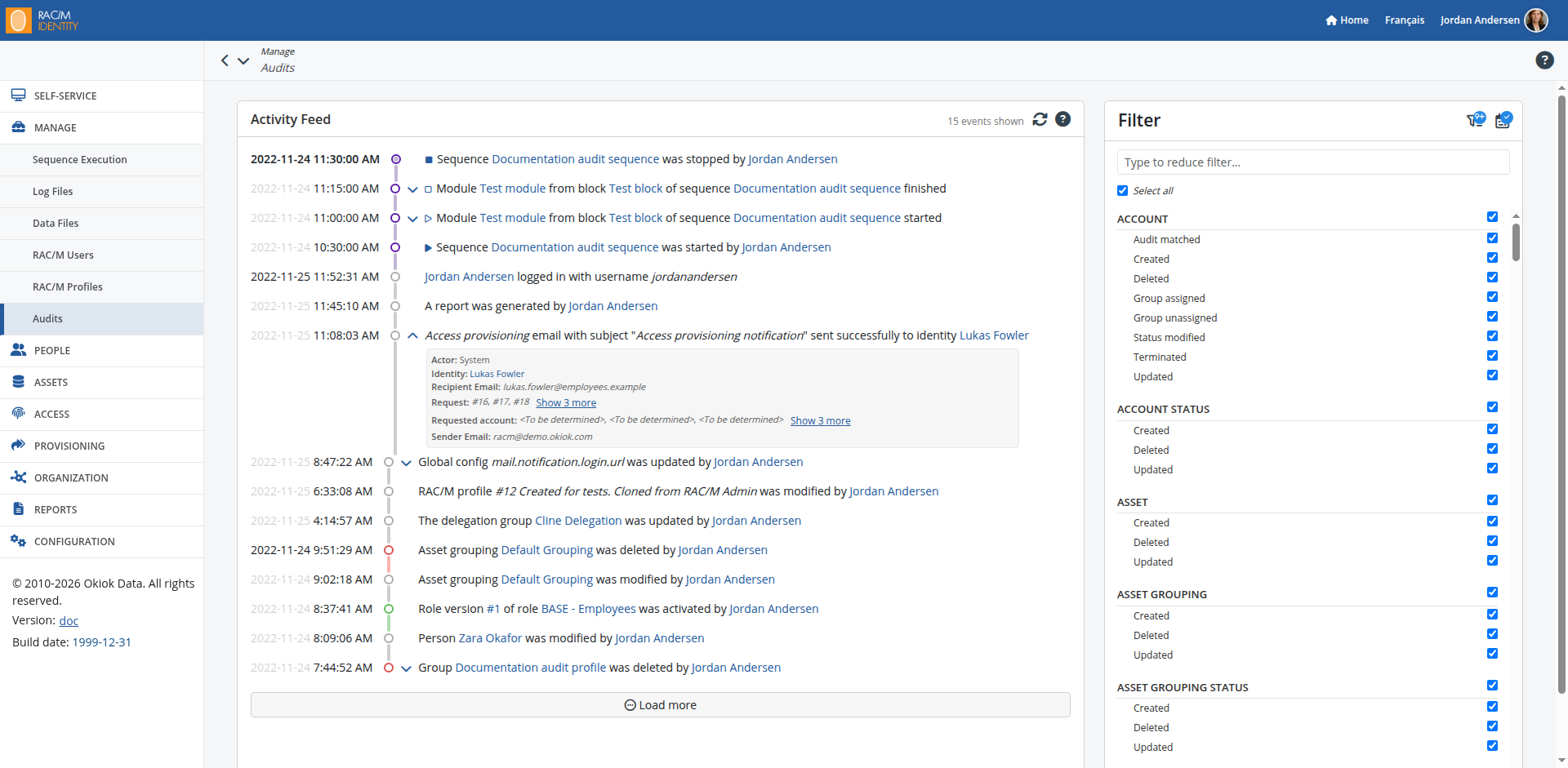
Task: Open Log Files menu item
Action: coord(102,192)
